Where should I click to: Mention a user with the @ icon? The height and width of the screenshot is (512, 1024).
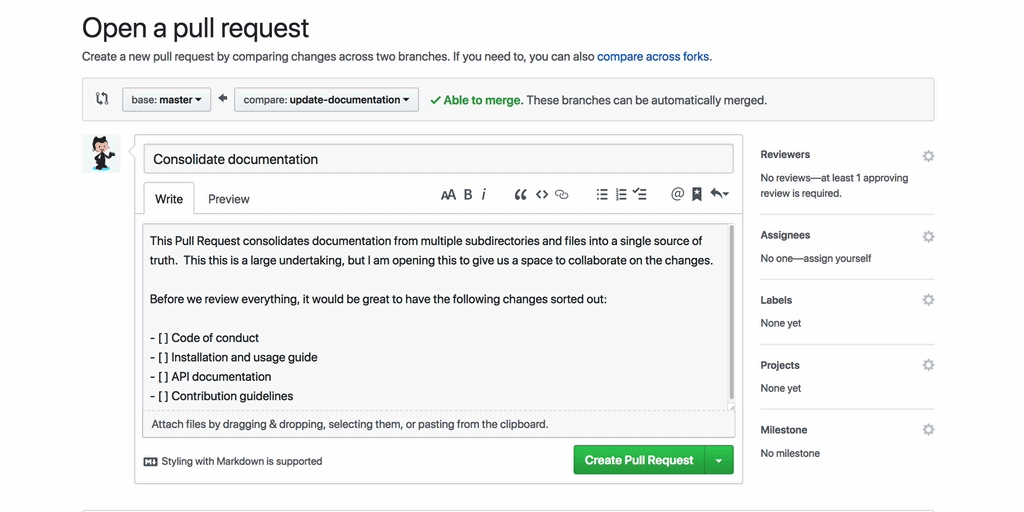(x=677, y=195)
